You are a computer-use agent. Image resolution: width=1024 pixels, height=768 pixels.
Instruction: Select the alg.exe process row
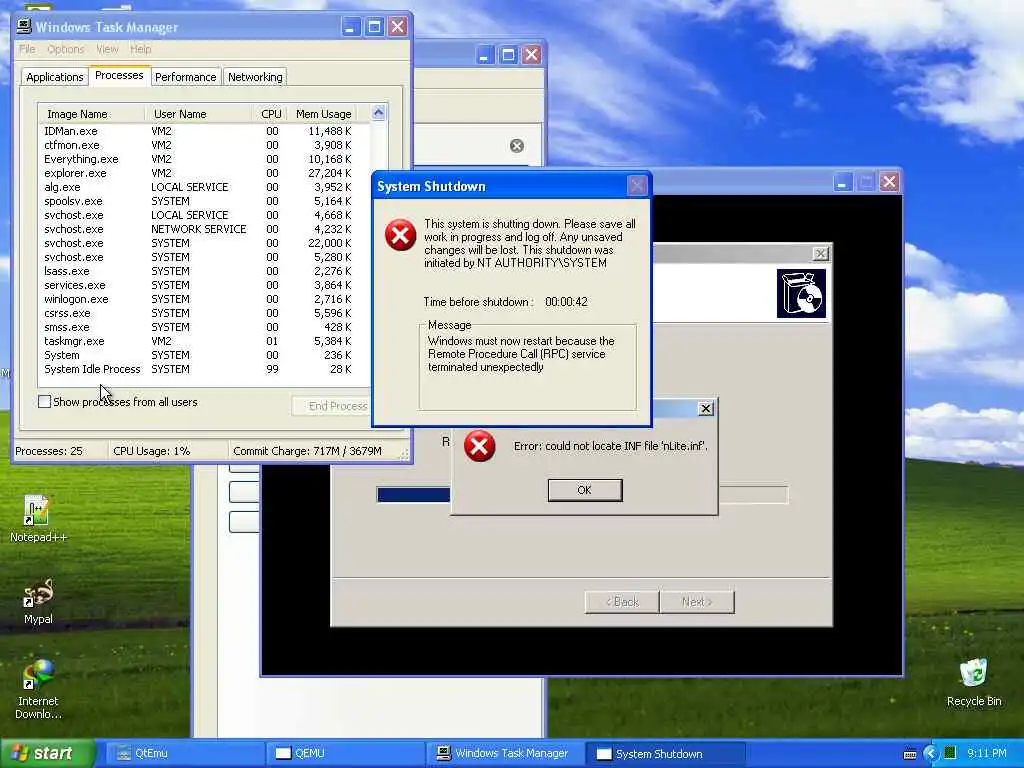(x=204, y=187)
